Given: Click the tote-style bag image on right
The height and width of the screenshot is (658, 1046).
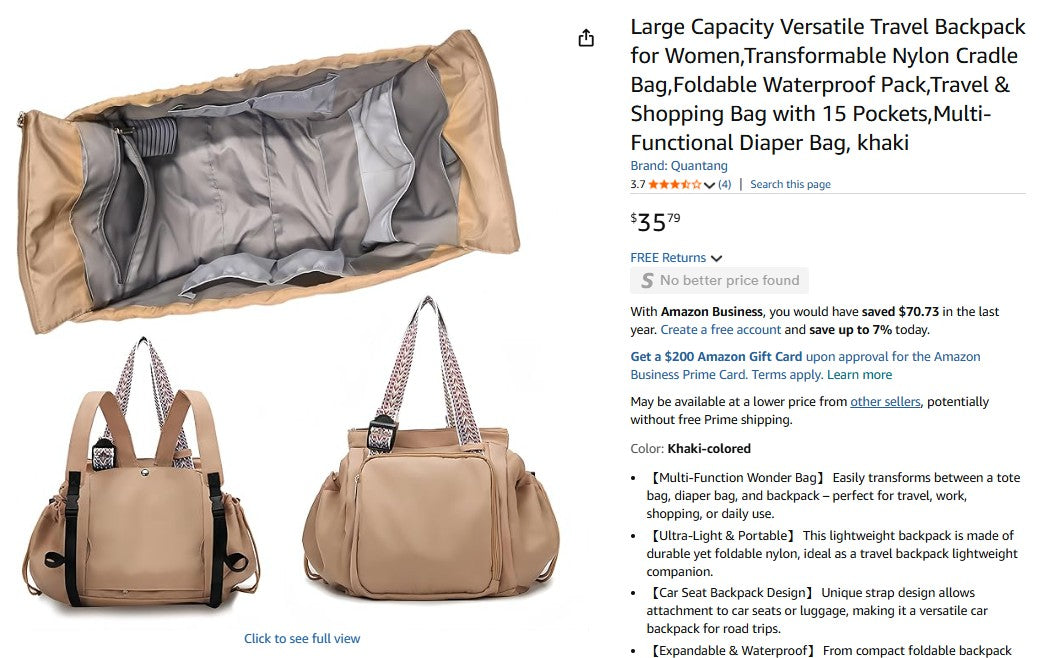Looking at the screenshot, I should pyautogui.click(x=431, y=452).
